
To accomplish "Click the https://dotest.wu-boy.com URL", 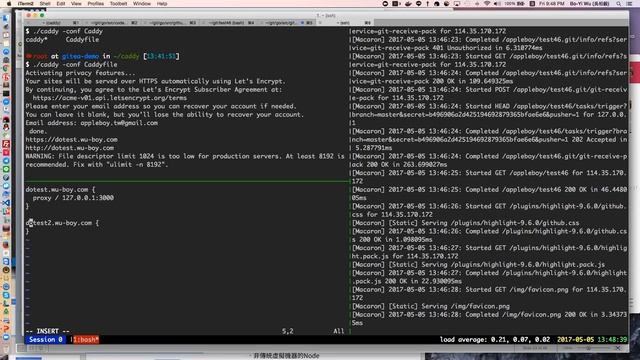I will click(x=71, y=140).
